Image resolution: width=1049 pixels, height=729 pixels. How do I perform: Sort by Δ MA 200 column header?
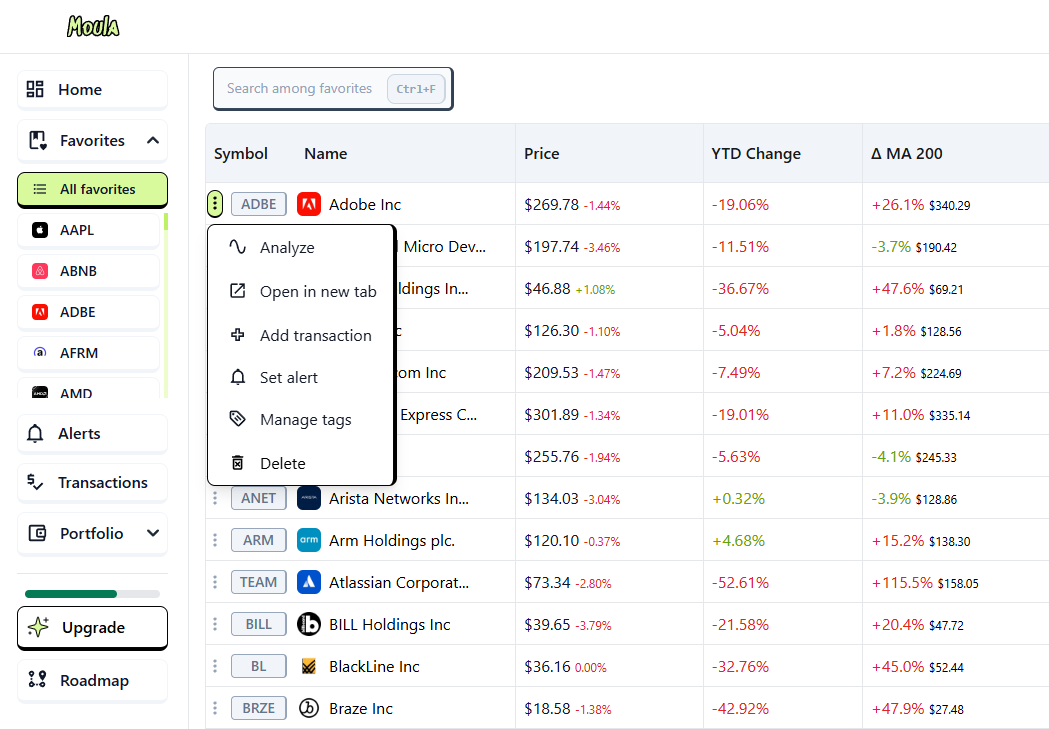coord(907,154)
